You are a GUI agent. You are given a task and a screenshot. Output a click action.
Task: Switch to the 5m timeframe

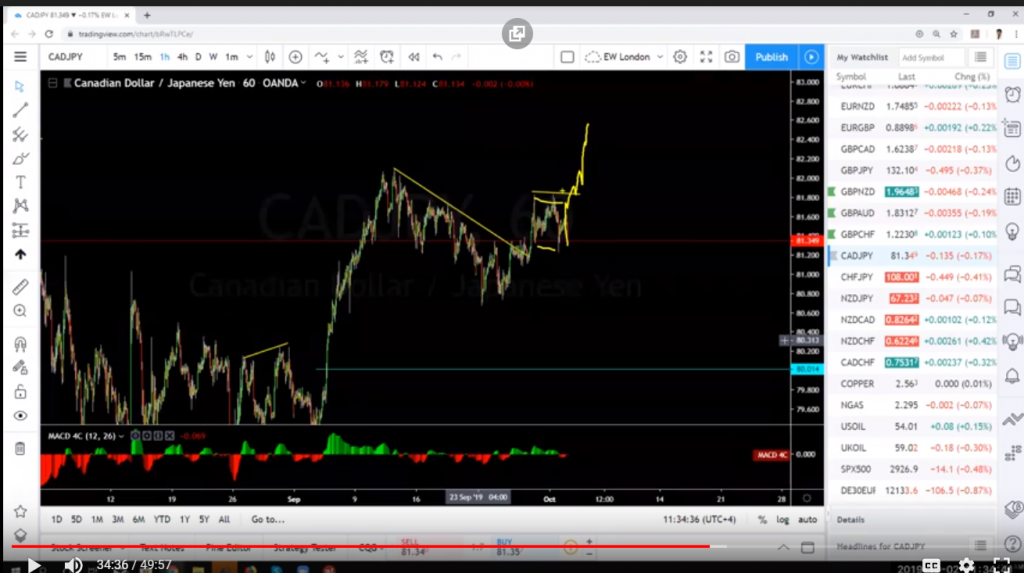click(x=119, y=57)
